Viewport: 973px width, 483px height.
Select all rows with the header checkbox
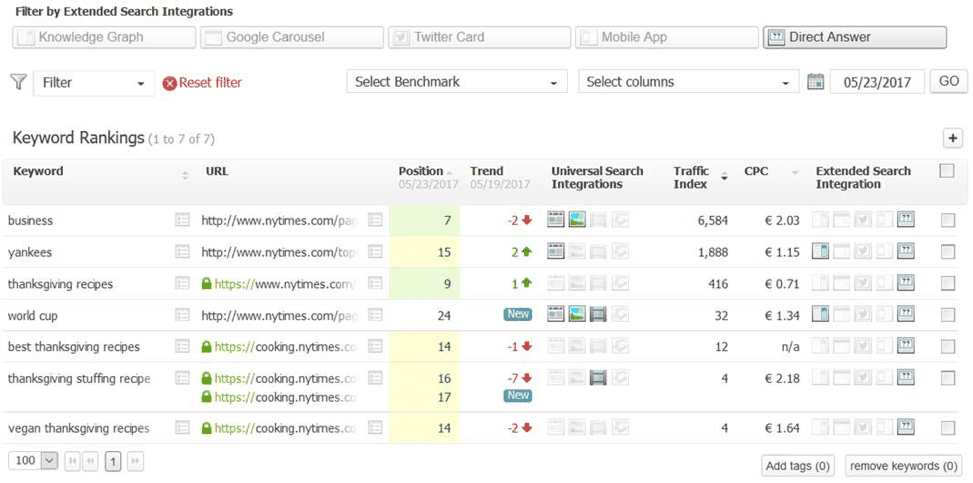[947, 172]
